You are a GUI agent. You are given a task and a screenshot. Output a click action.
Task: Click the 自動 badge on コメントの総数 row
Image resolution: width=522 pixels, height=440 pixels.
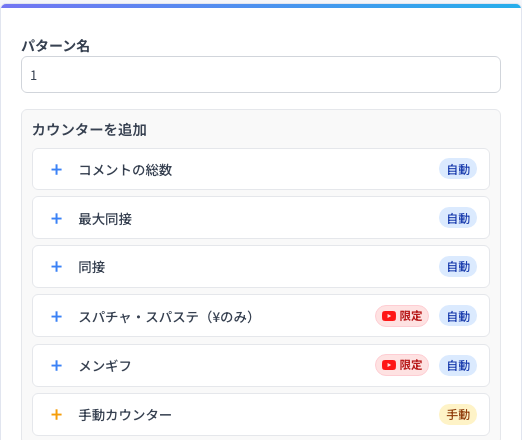458,169
